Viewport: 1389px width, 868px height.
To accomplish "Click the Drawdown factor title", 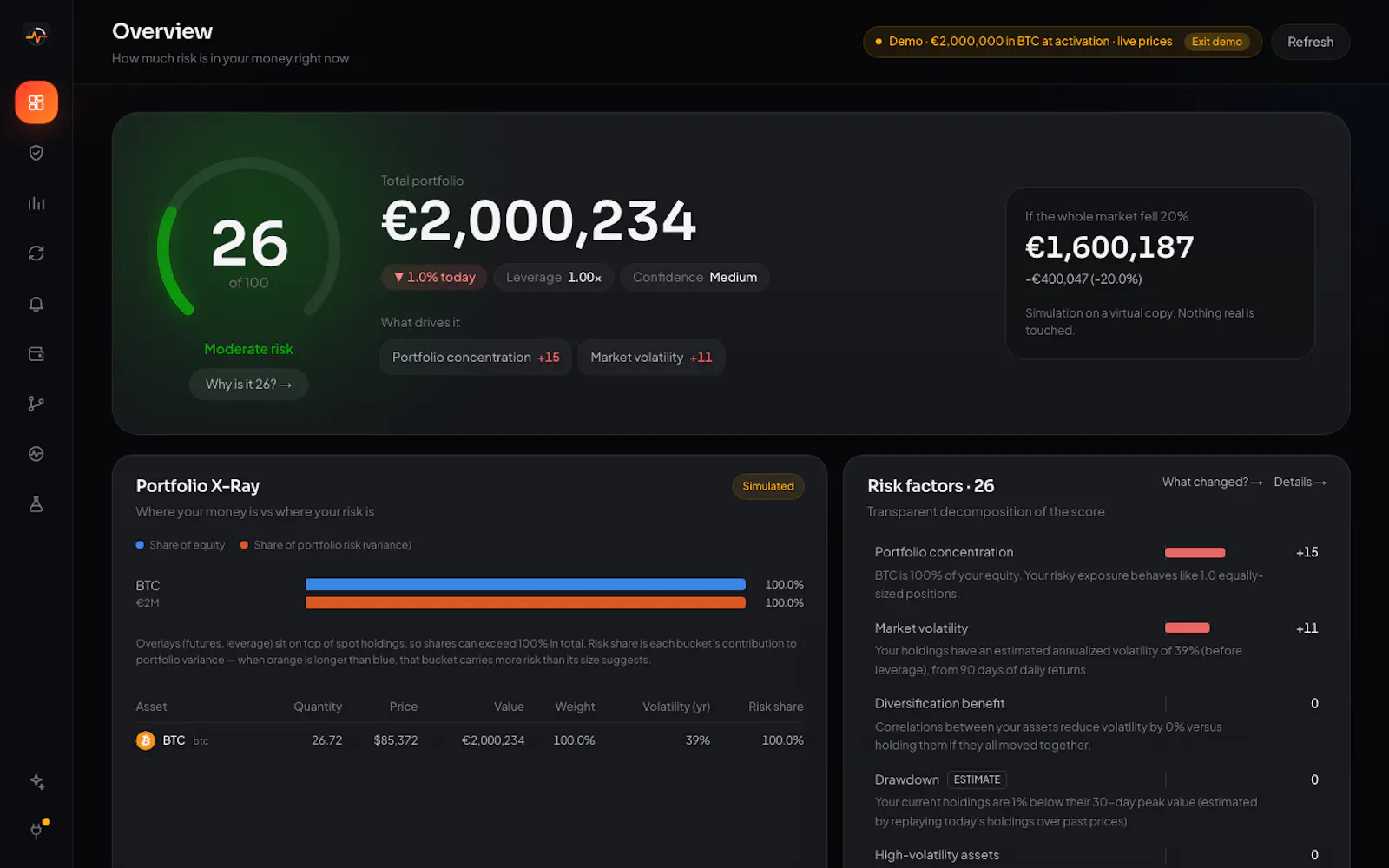I will pos(906,779).
